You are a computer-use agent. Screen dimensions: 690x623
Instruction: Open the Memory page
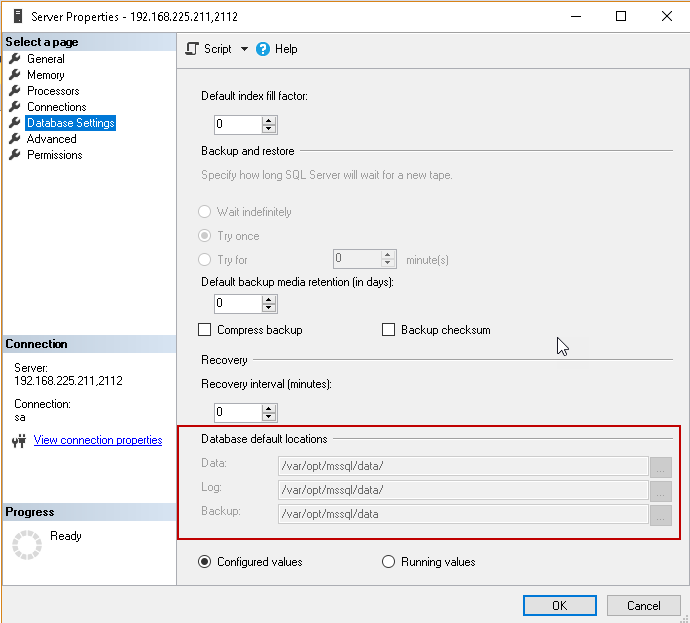pos(46,75)
